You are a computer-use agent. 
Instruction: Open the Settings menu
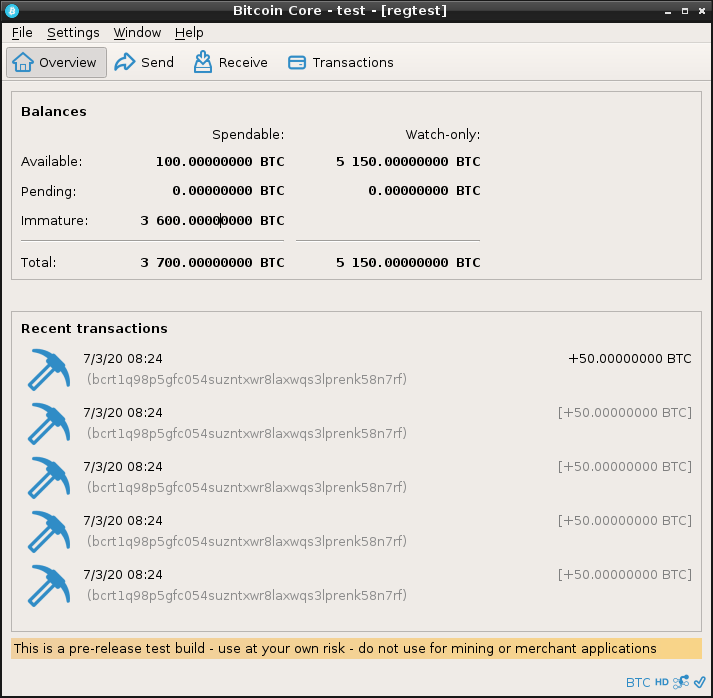tap(73, 33)
